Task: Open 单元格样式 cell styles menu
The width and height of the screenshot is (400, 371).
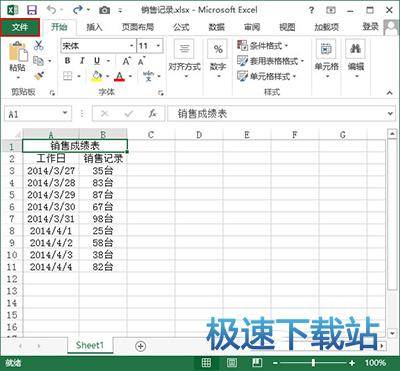Action: (267, 76)
